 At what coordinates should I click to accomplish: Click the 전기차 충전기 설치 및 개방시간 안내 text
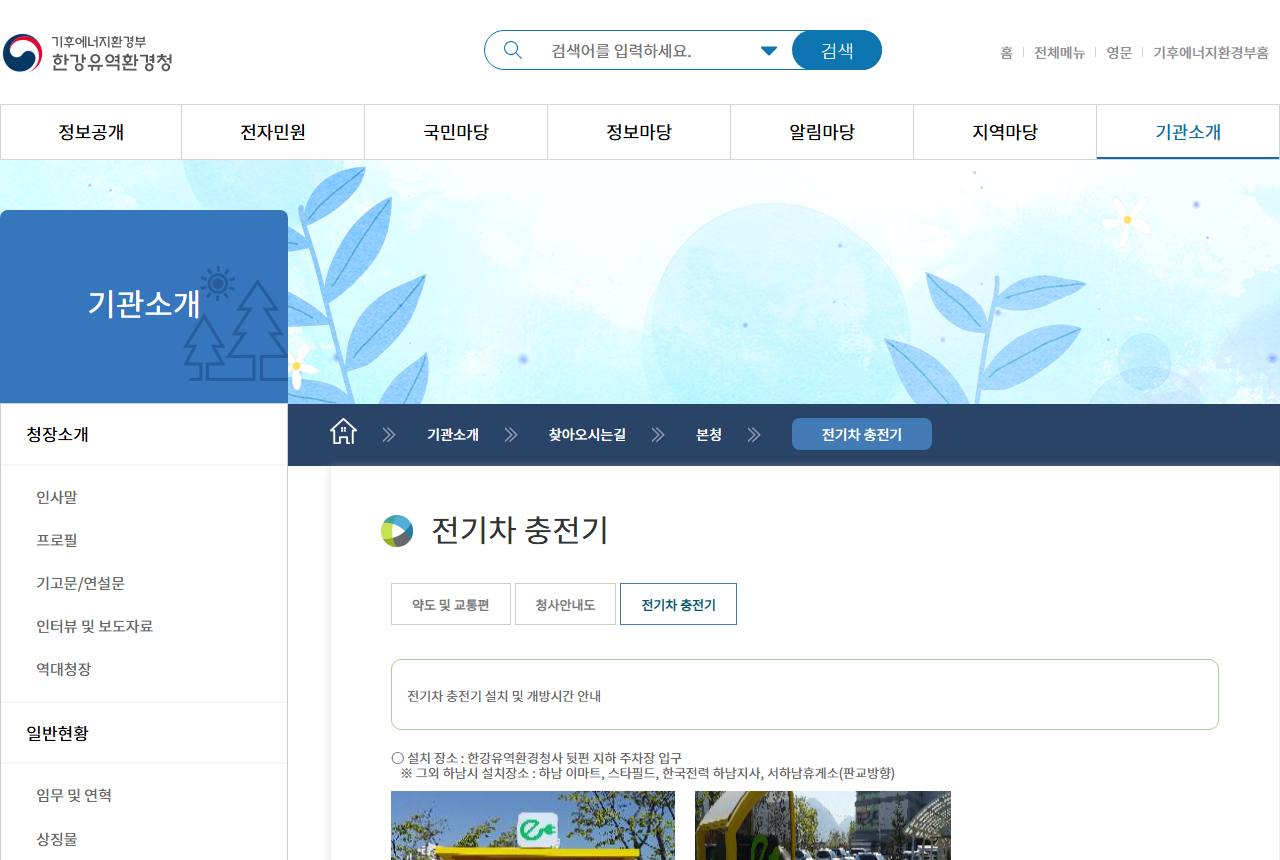[504, 695]
